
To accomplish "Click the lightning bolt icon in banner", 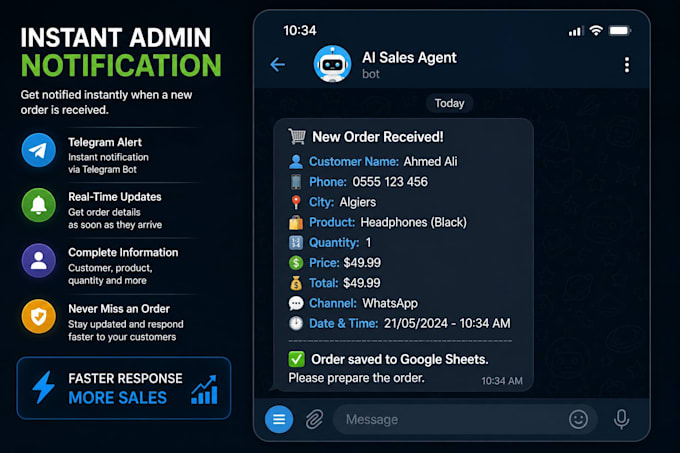I will click(x=44, y=387).
